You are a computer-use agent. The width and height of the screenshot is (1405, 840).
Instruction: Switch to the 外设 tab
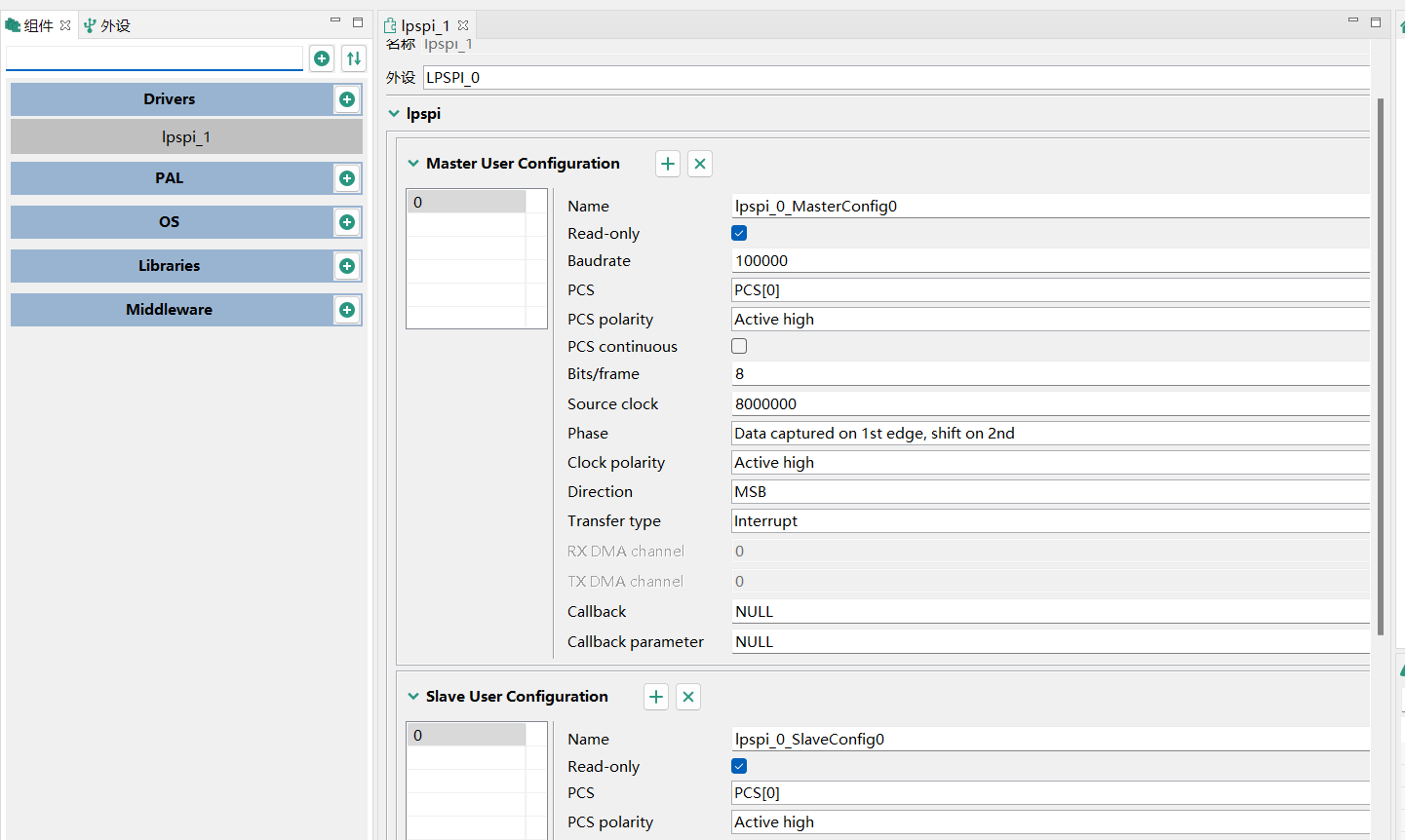[x=107, y=25]
